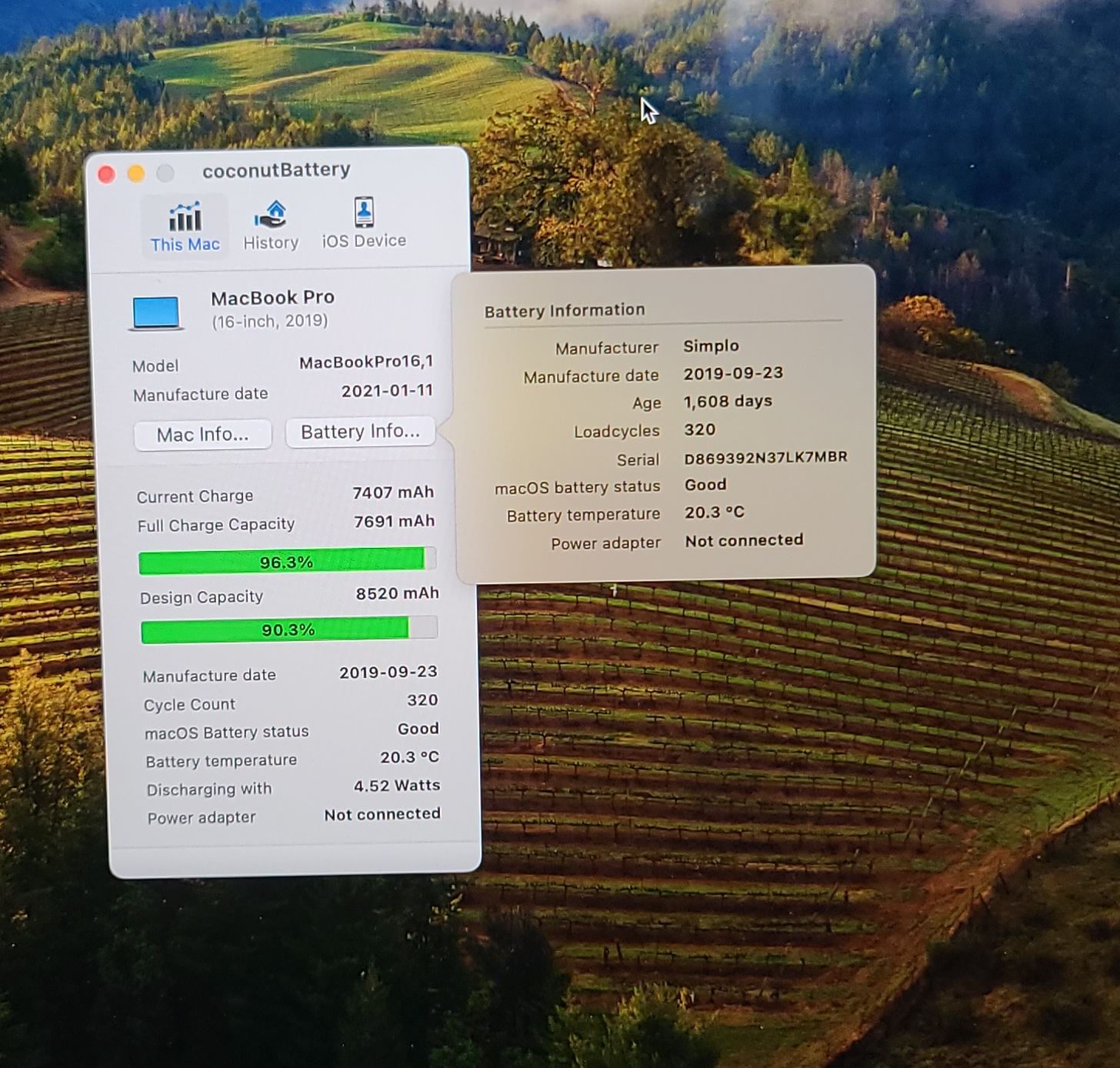This screenshot has height=1068, width=1120.
Task: Minimize the coconutBattery window with yellow button
Action: pyautogui.click(x=136, y=174)
